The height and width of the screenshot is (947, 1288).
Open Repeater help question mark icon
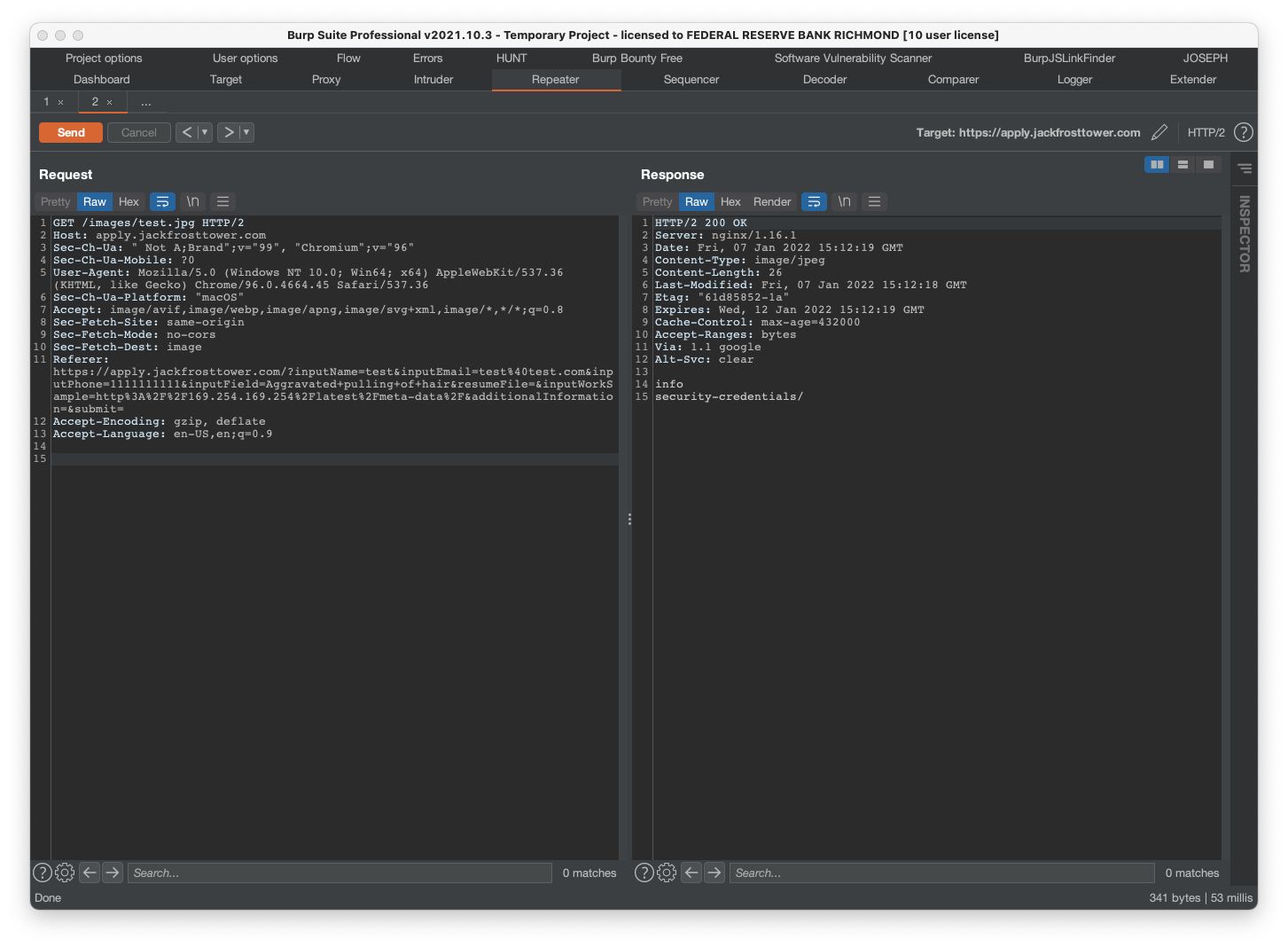(1244, 132)
